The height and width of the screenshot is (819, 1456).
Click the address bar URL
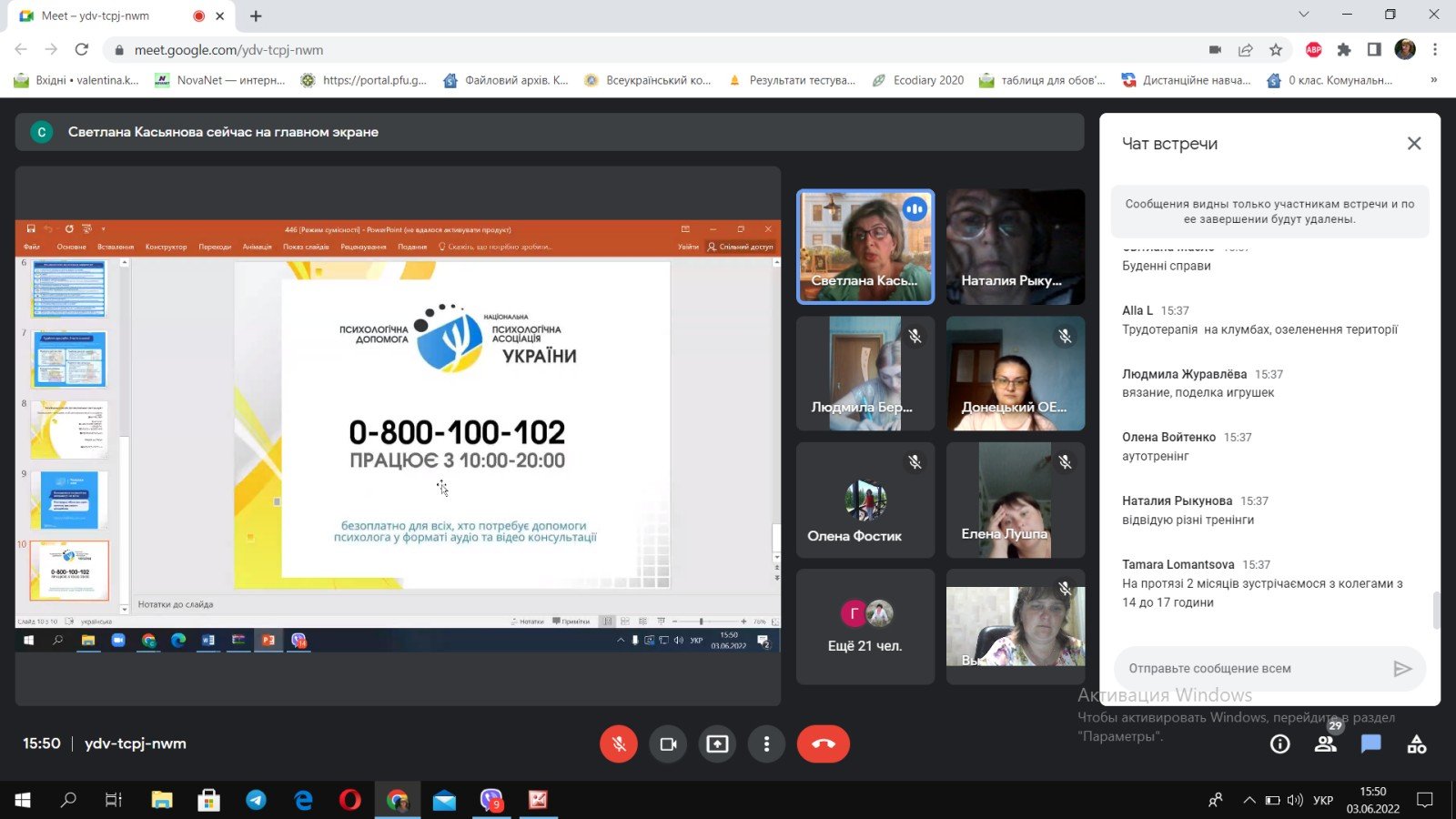click(228, 50)
